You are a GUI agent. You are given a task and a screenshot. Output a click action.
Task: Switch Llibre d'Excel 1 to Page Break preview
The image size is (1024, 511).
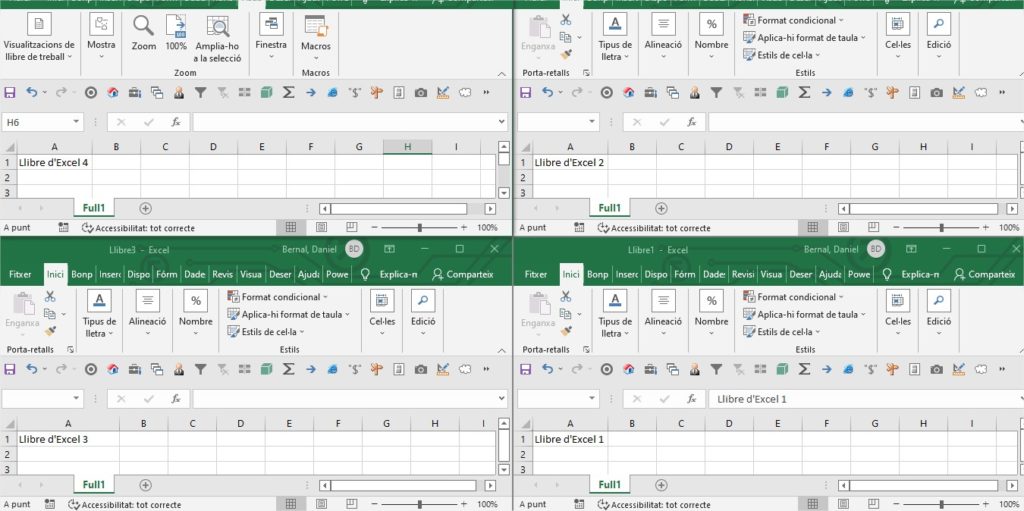coord(873,504)
